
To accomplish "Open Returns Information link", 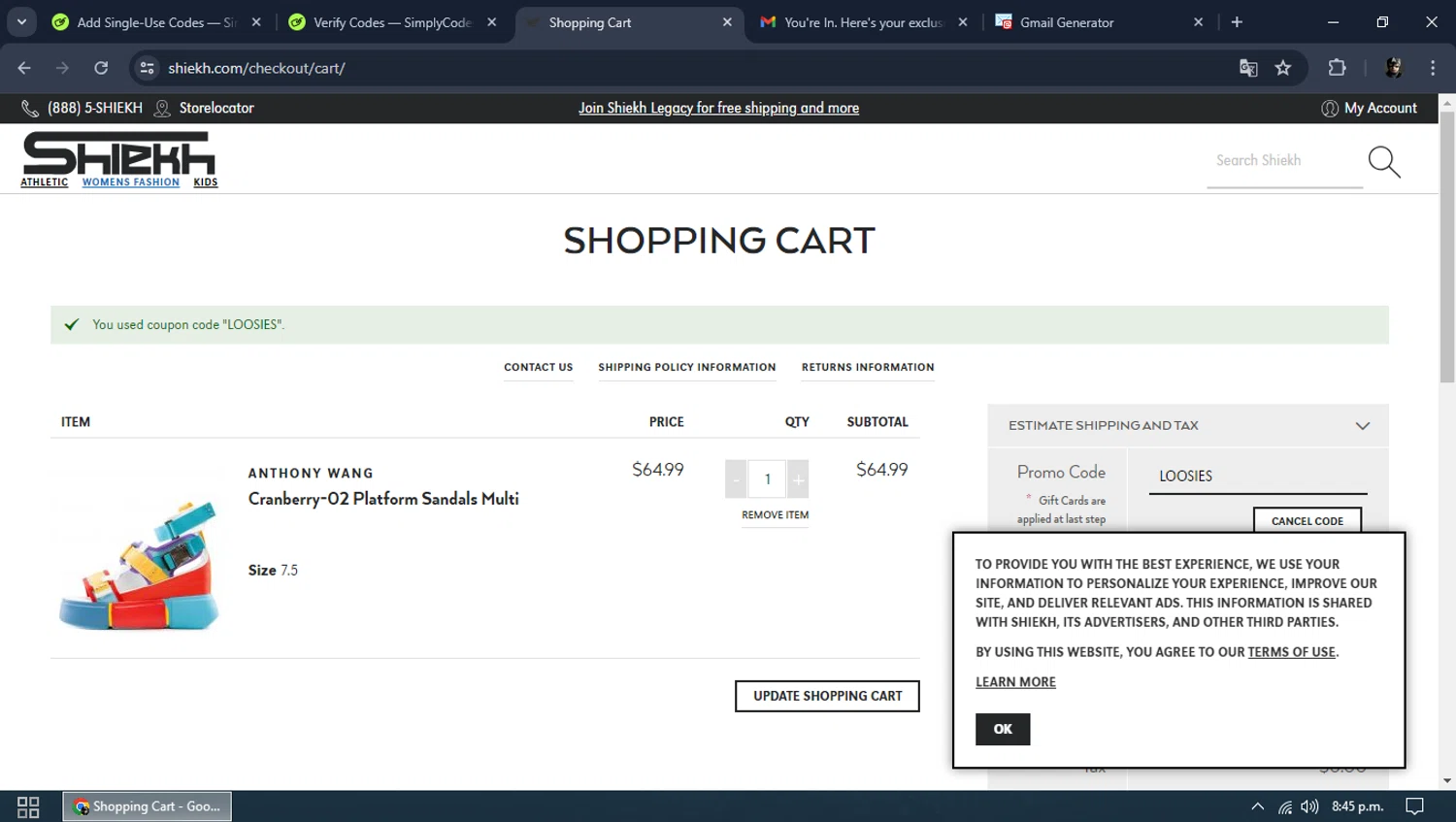I will click(868, 367).
